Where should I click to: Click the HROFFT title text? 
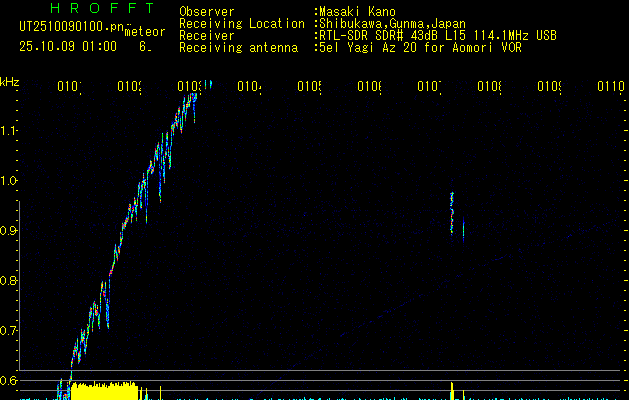(x=102, y=8)
